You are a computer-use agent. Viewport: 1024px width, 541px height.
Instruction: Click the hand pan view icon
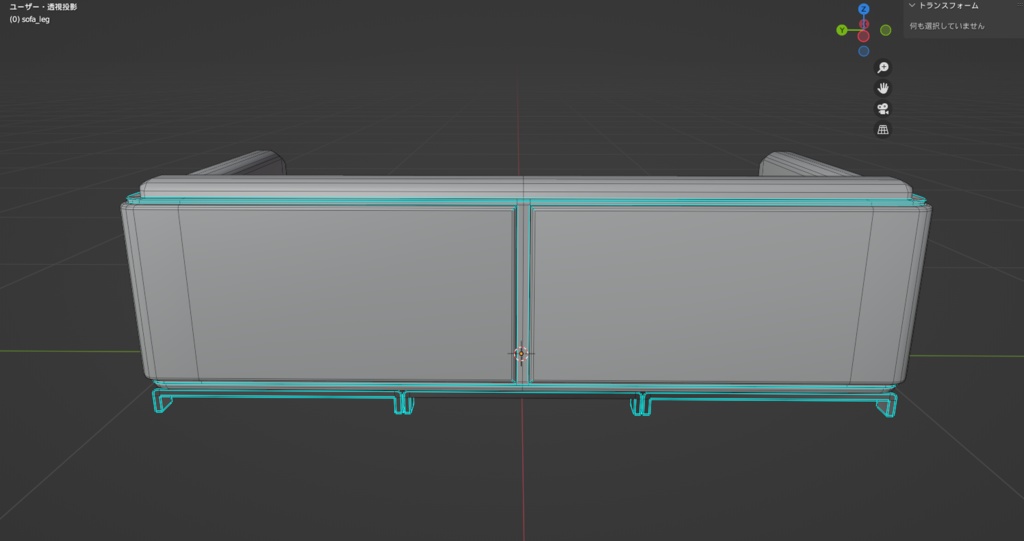tap(883, 88)
